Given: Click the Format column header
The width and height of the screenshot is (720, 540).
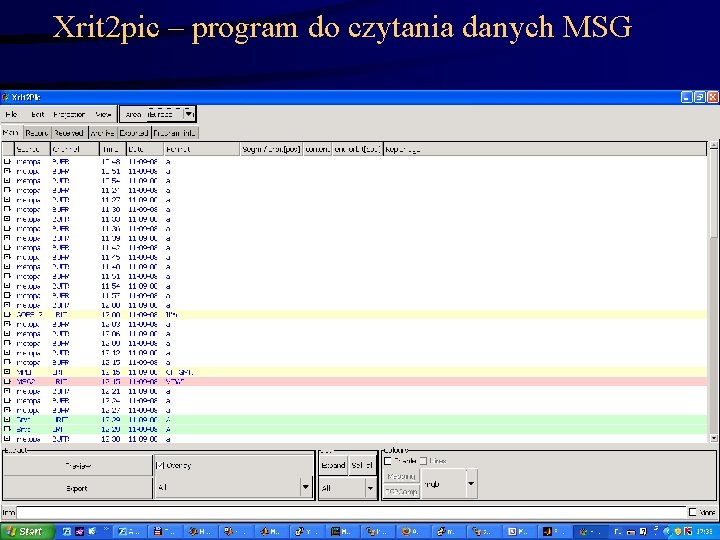Looking at the screenshot, I should [x=202, y=149].
